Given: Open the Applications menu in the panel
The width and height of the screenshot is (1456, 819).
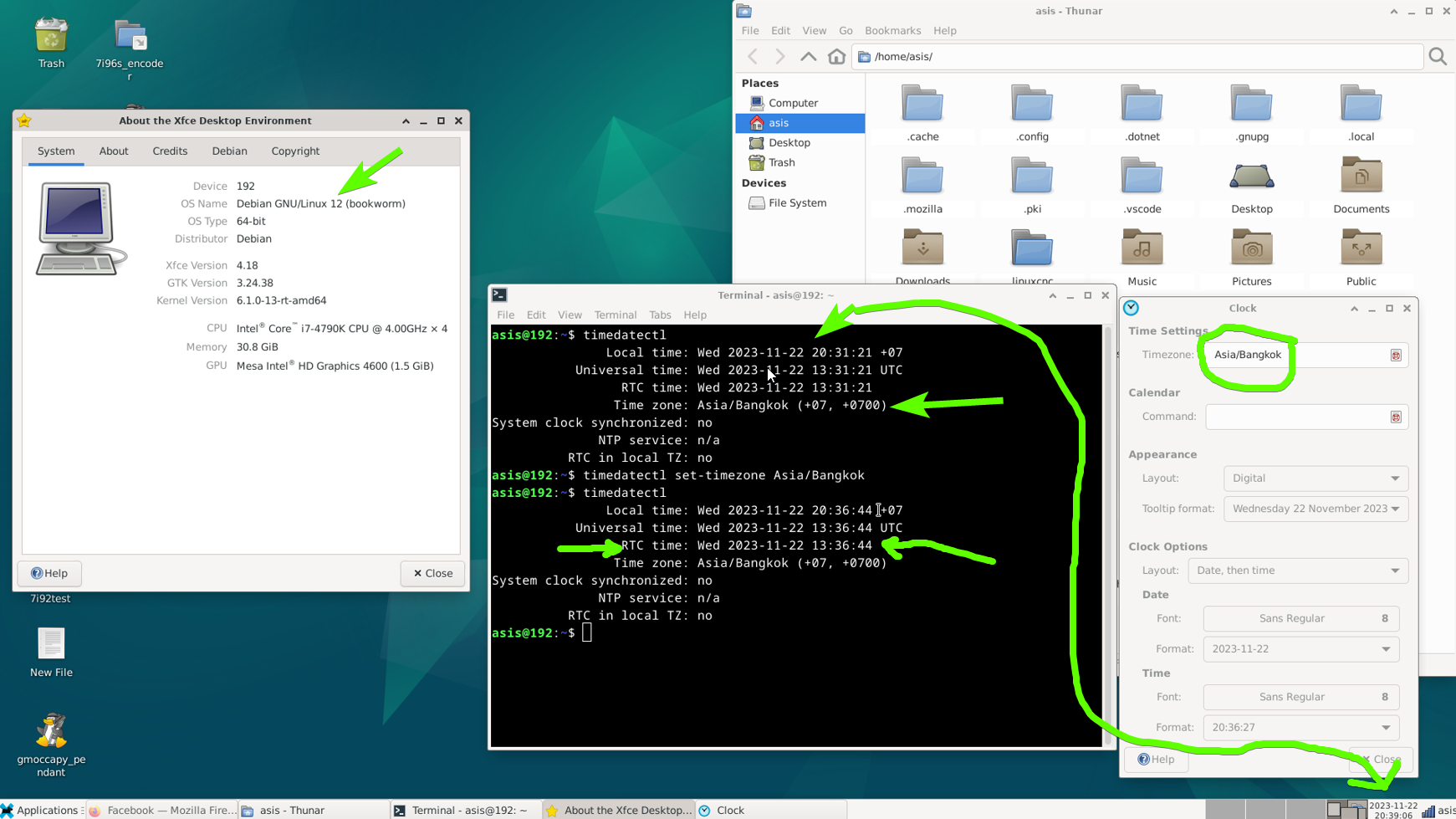Looking at the screenshot, I should point(40,810).
